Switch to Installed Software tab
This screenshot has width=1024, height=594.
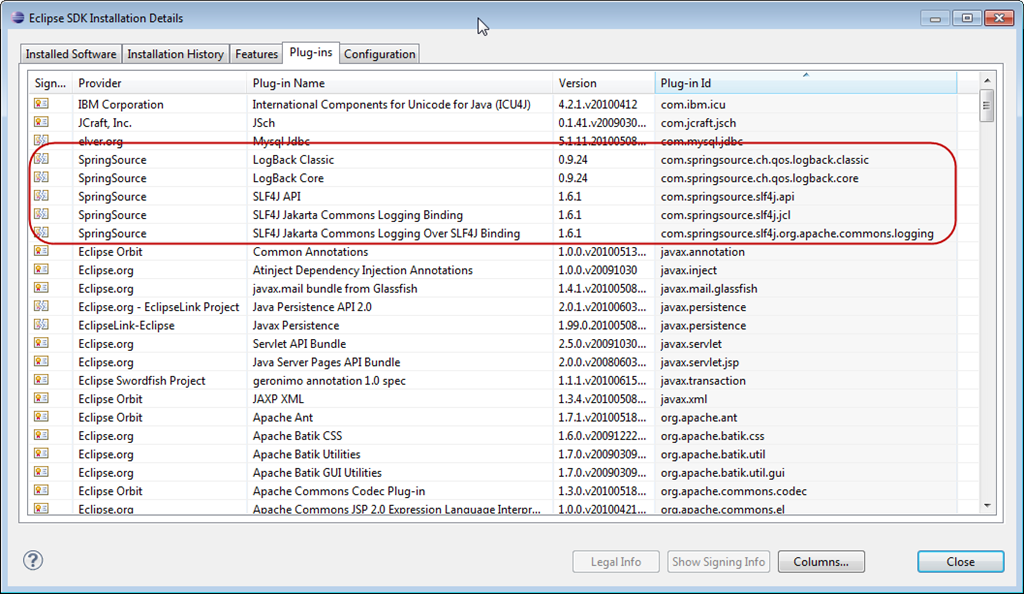[x=71, y=54]
